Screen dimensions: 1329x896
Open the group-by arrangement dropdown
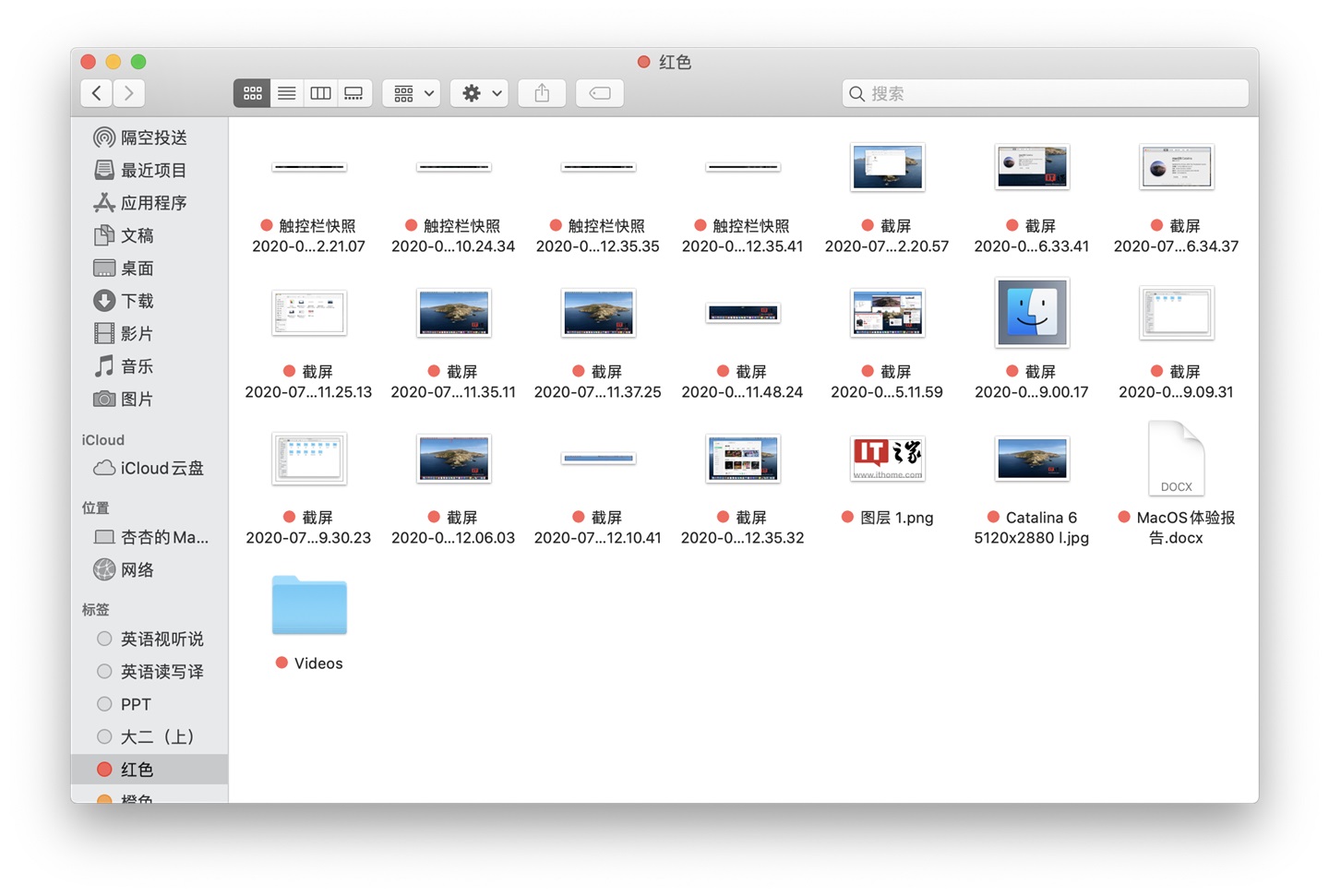coord(412,93)
